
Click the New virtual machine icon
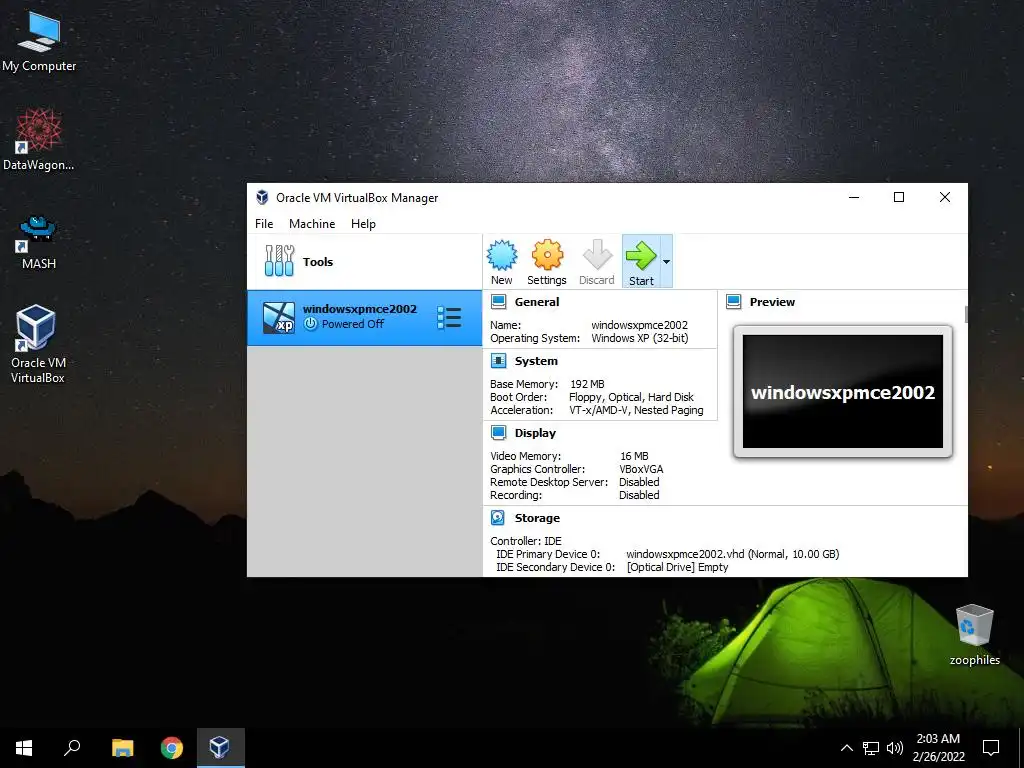502,255
